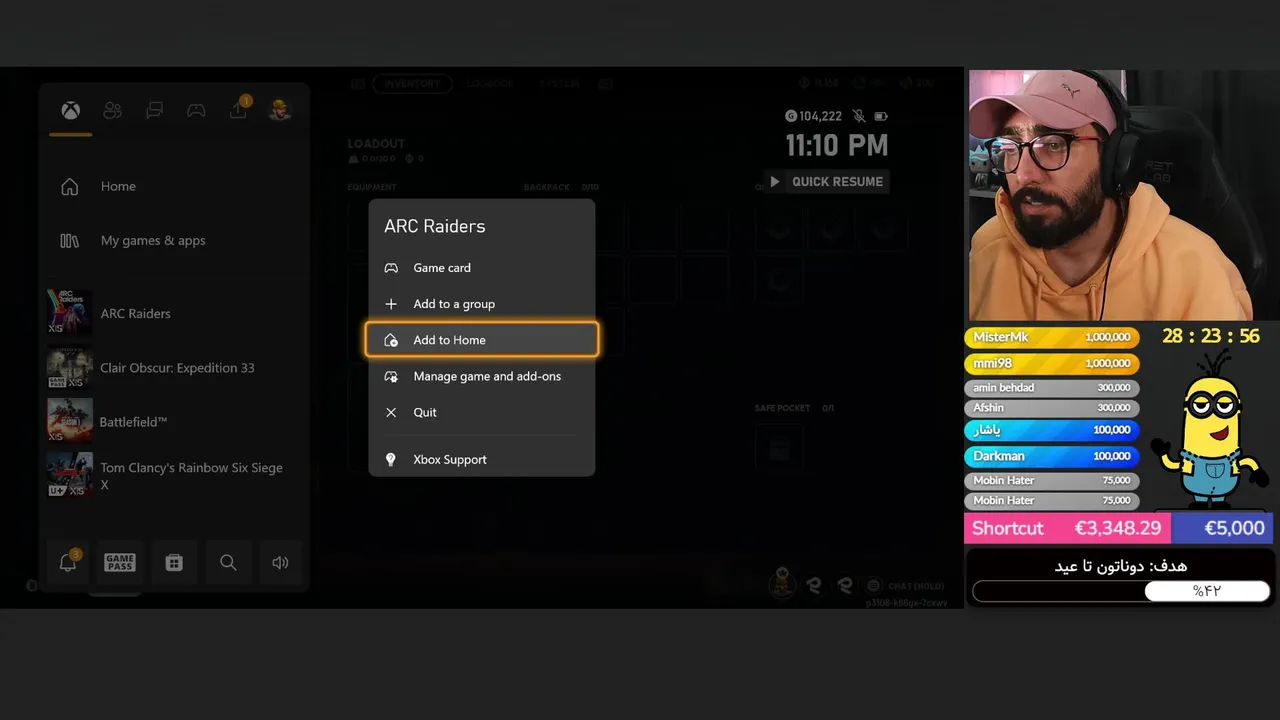
Task: Select Battlefield in recent list
Action: click(175, 421)
